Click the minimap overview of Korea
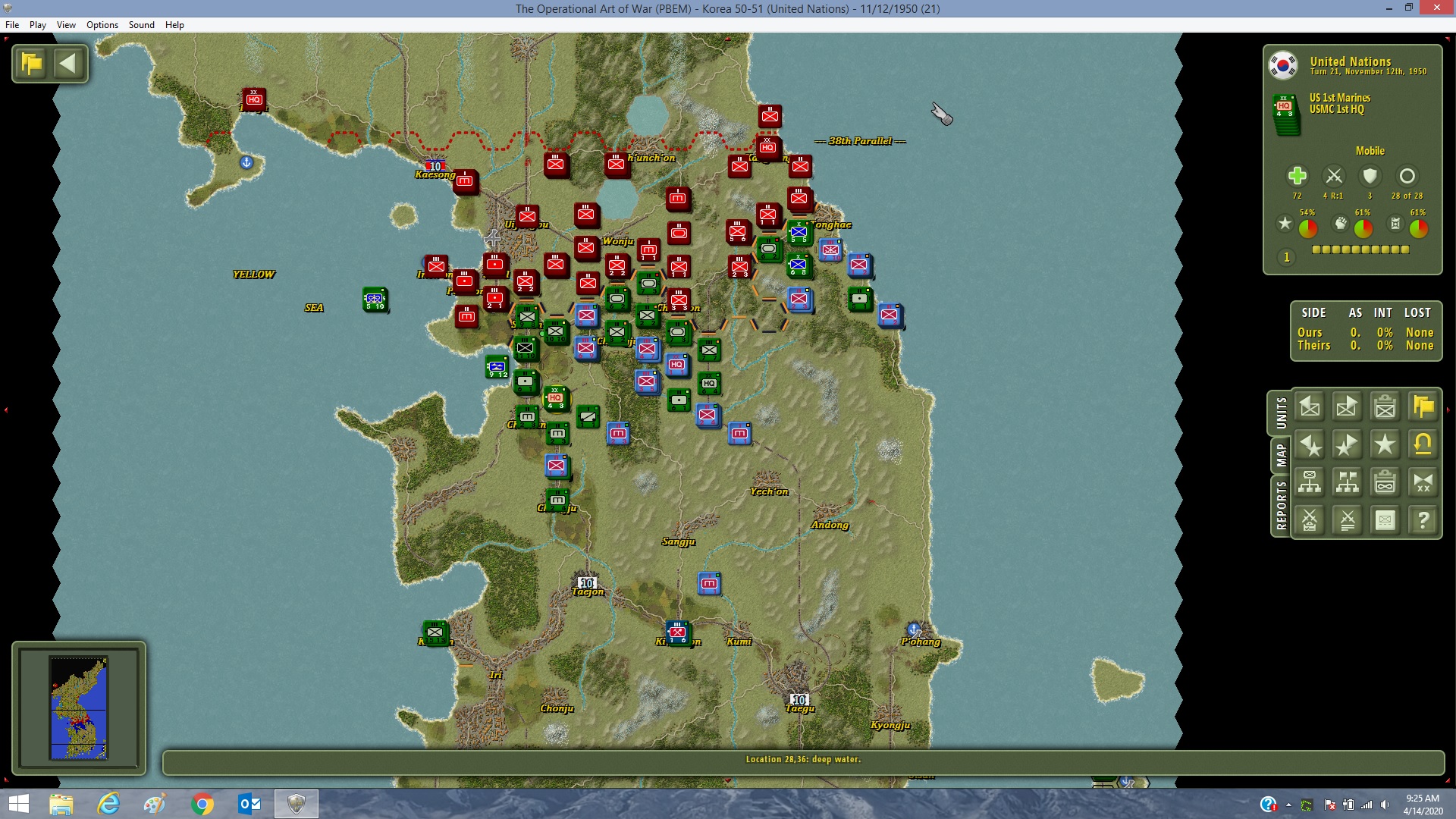The height and width of the screenshot is (819, 1456). 79,708
